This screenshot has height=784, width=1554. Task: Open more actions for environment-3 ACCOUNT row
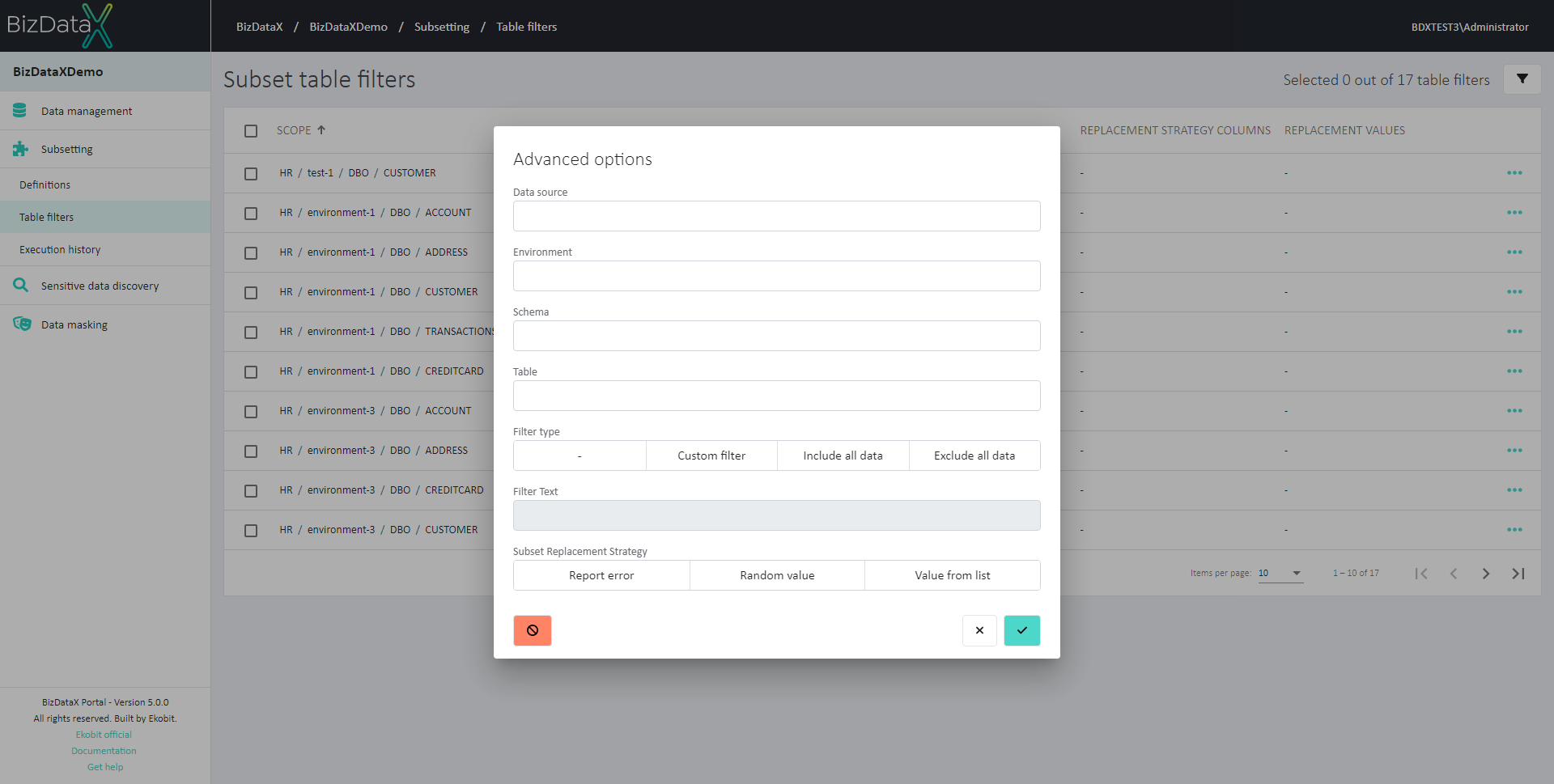1514,411
